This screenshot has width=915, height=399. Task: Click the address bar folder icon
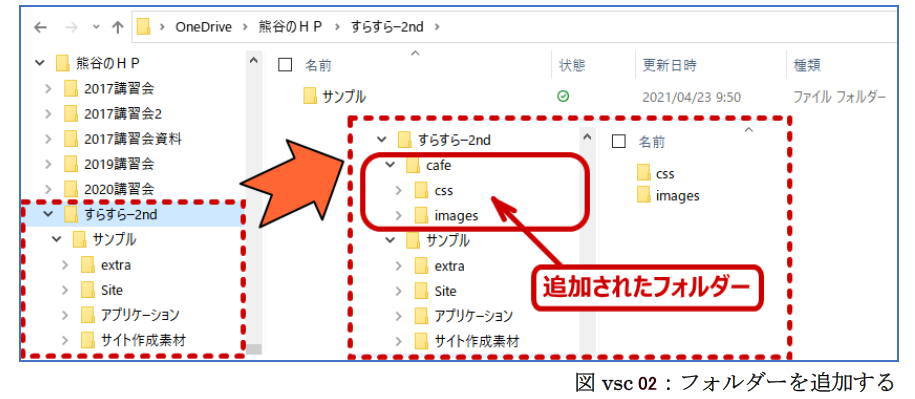point(144,27)
